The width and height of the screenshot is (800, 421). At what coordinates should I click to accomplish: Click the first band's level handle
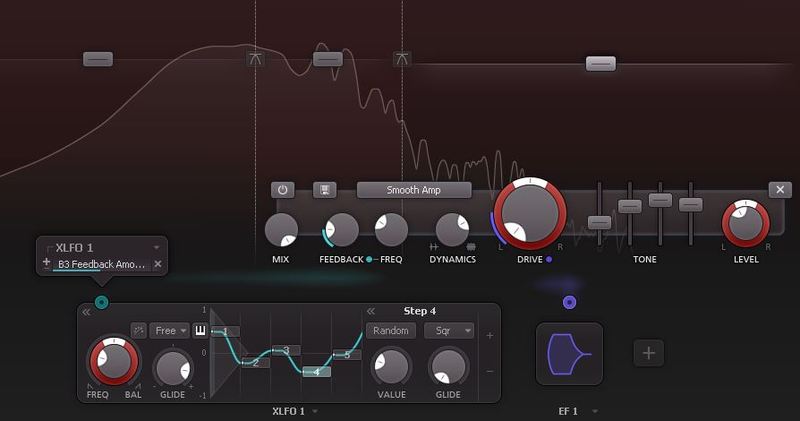98,59
